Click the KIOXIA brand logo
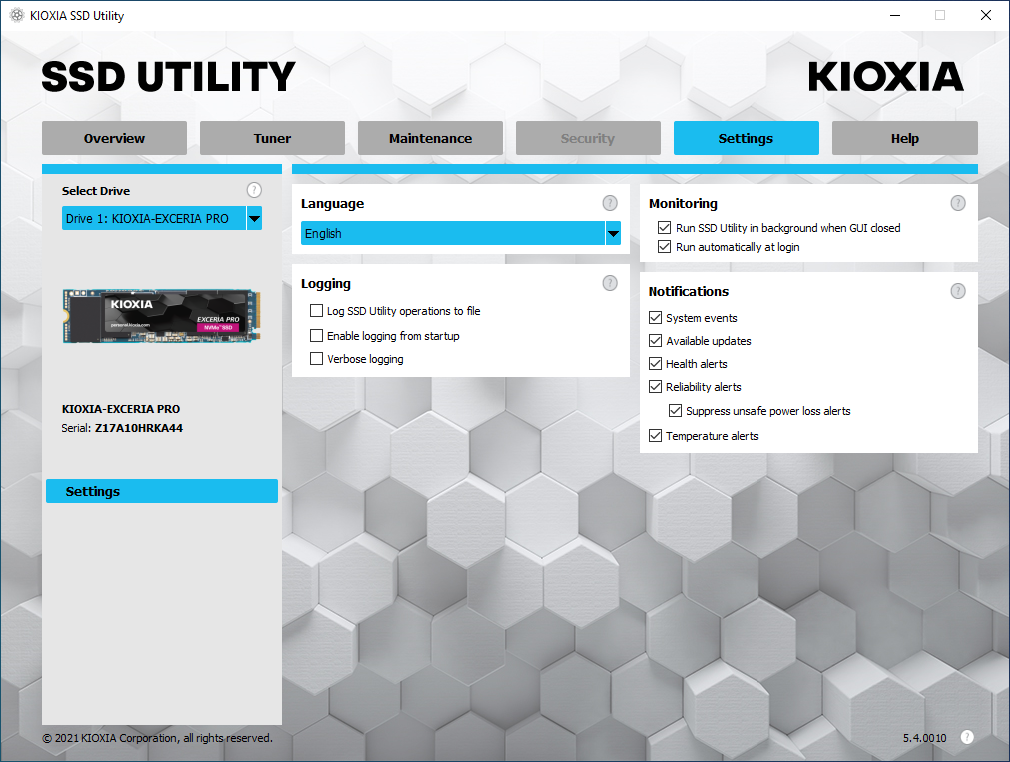 click(x=886, y=77)
